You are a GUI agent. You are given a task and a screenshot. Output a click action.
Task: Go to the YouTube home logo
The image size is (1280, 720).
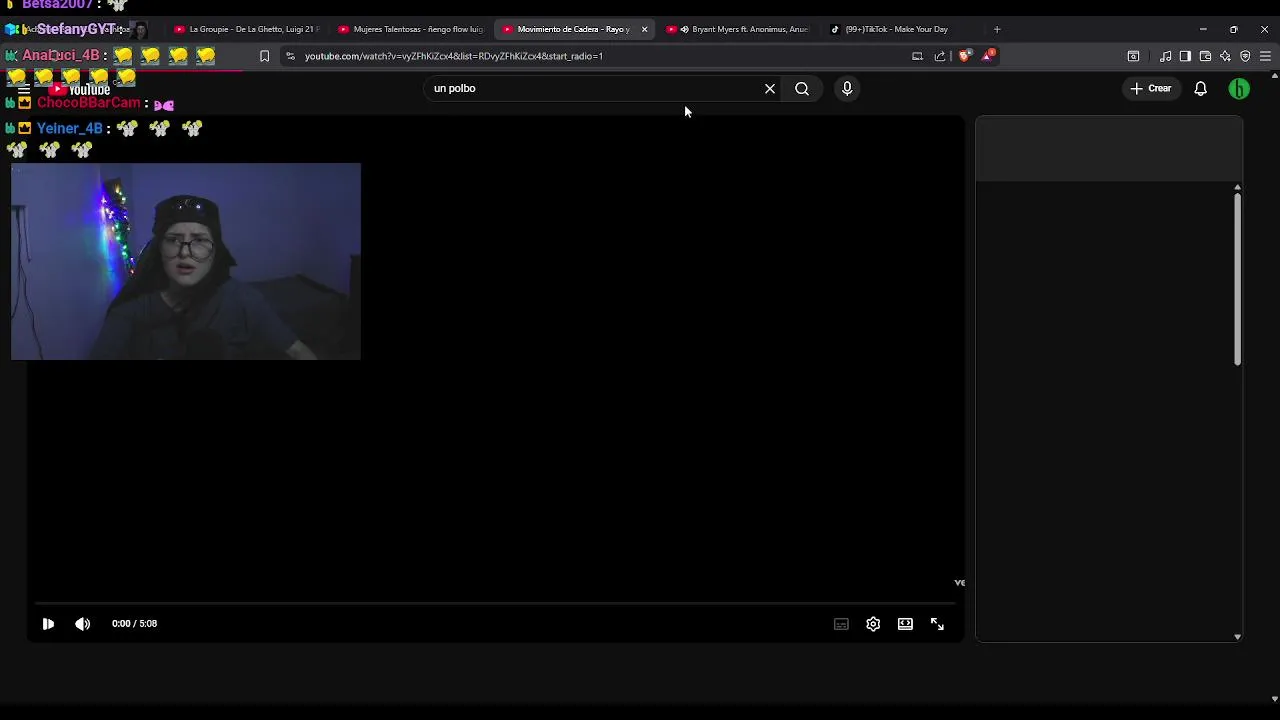[x=80, y=89]
